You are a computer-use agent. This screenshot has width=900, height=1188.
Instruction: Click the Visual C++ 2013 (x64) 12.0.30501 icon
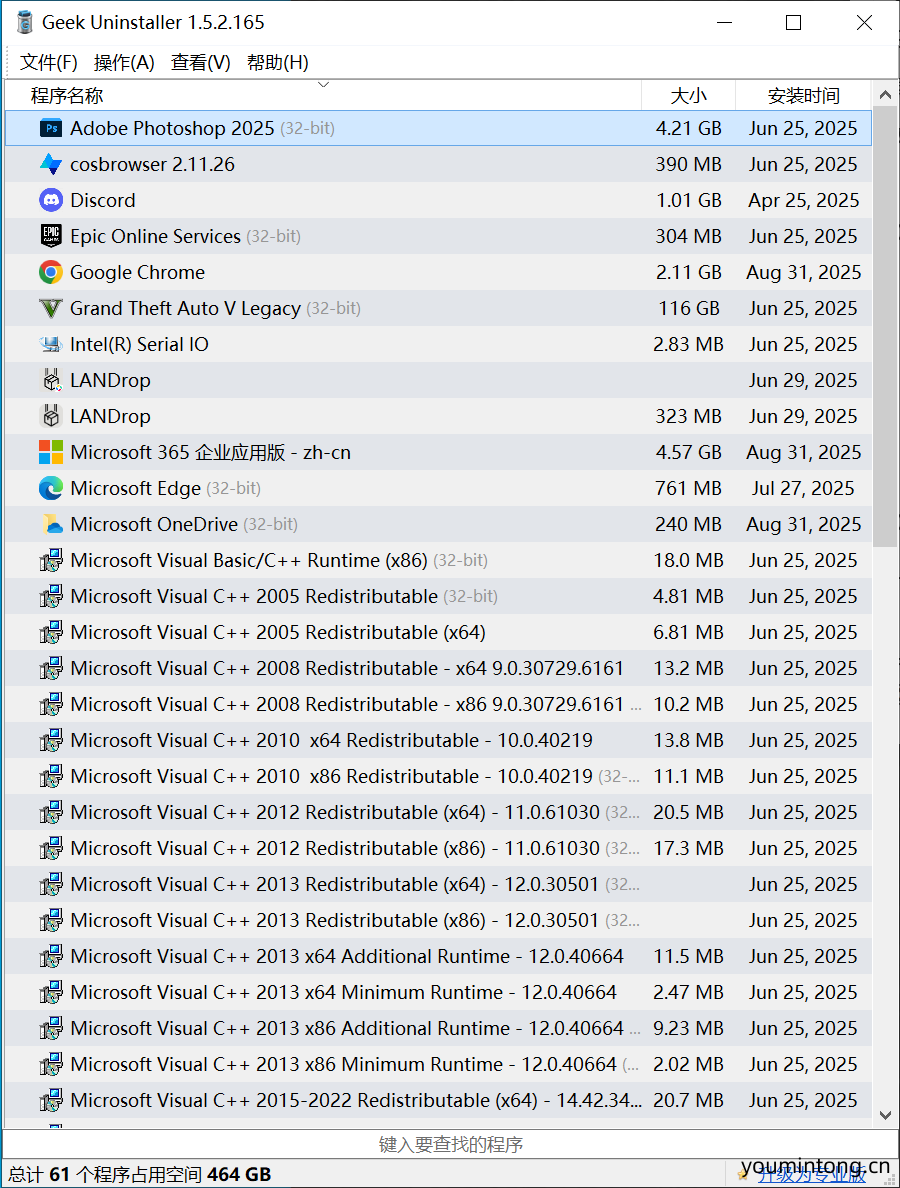coord(51,884)
